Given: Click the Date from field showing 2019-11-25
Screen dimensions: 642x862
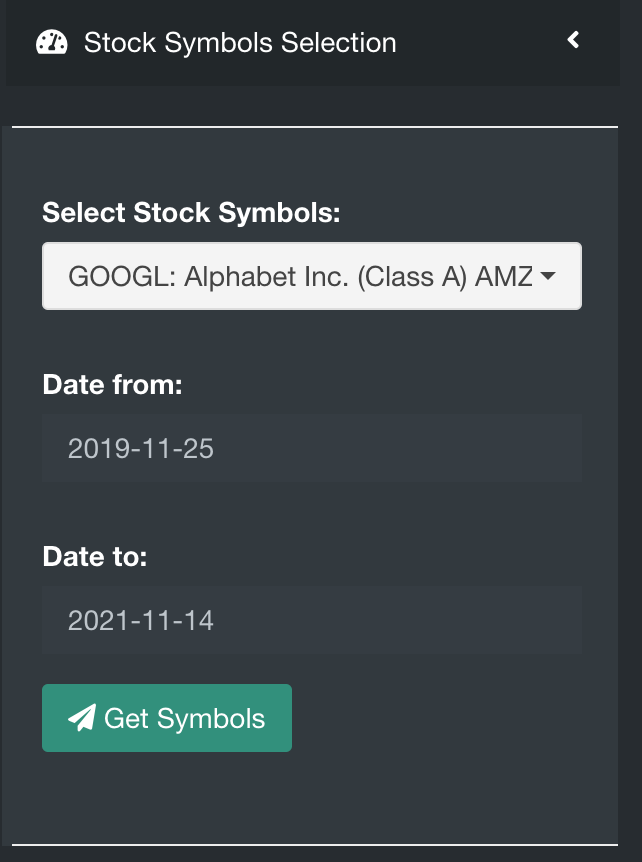Looking at the screenshot, I should [311, 447].
